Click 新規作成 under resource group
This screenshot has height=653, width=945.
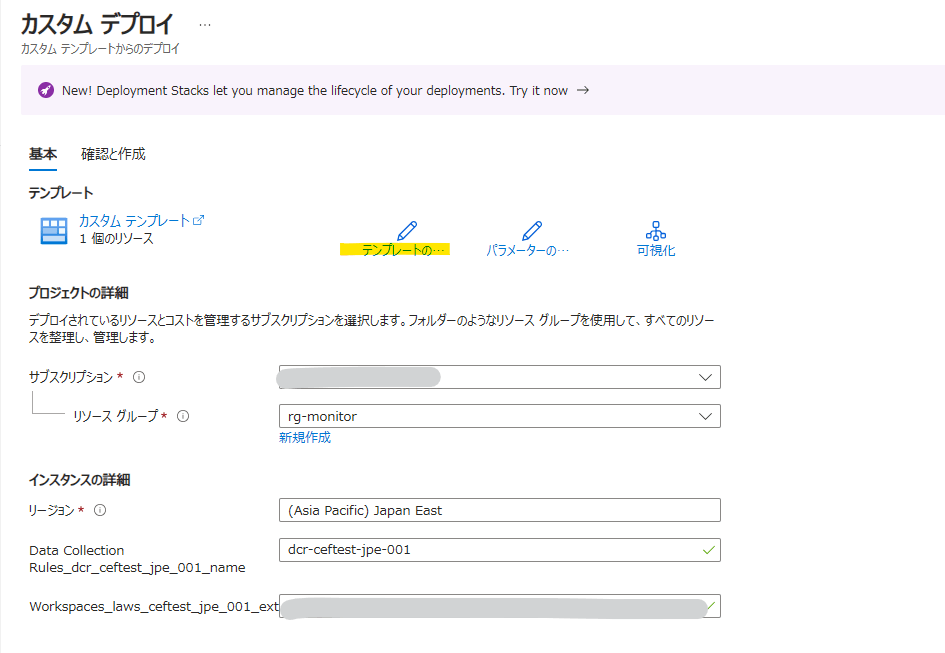tap(305, 438)
